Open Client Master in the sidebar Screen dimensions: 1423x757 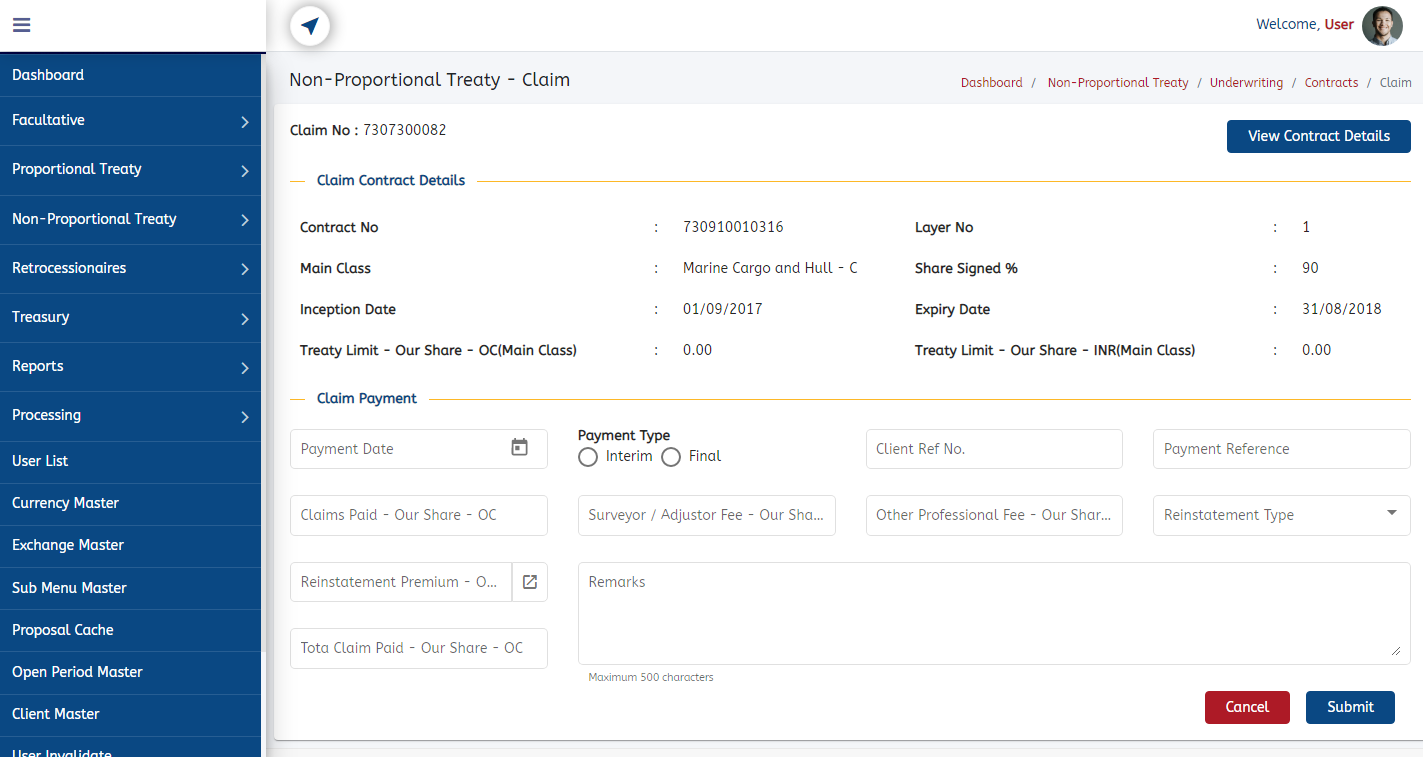[x=131, y=714]
